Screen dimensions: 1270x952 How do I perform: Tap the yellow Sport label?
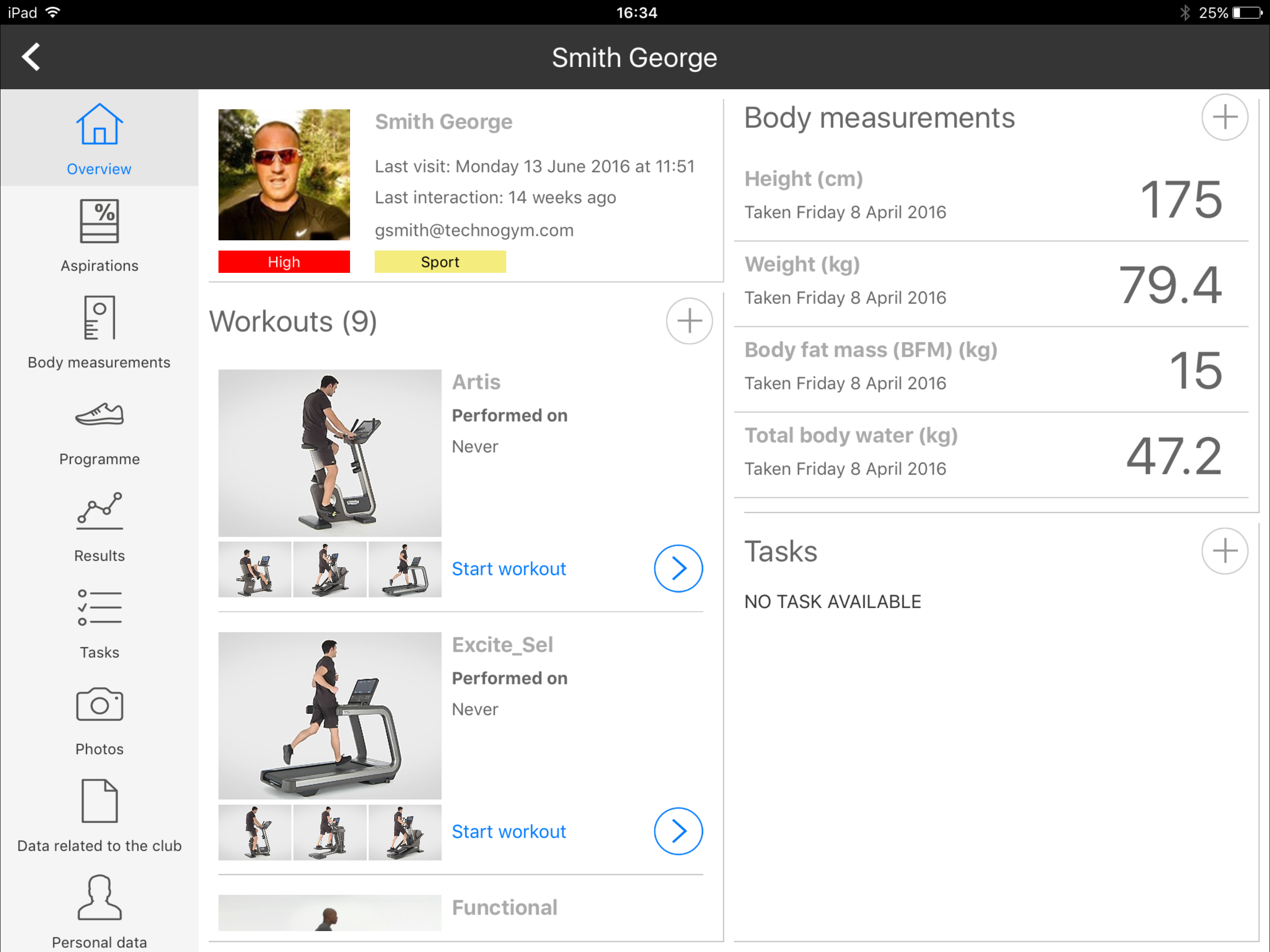pos(440,262)
